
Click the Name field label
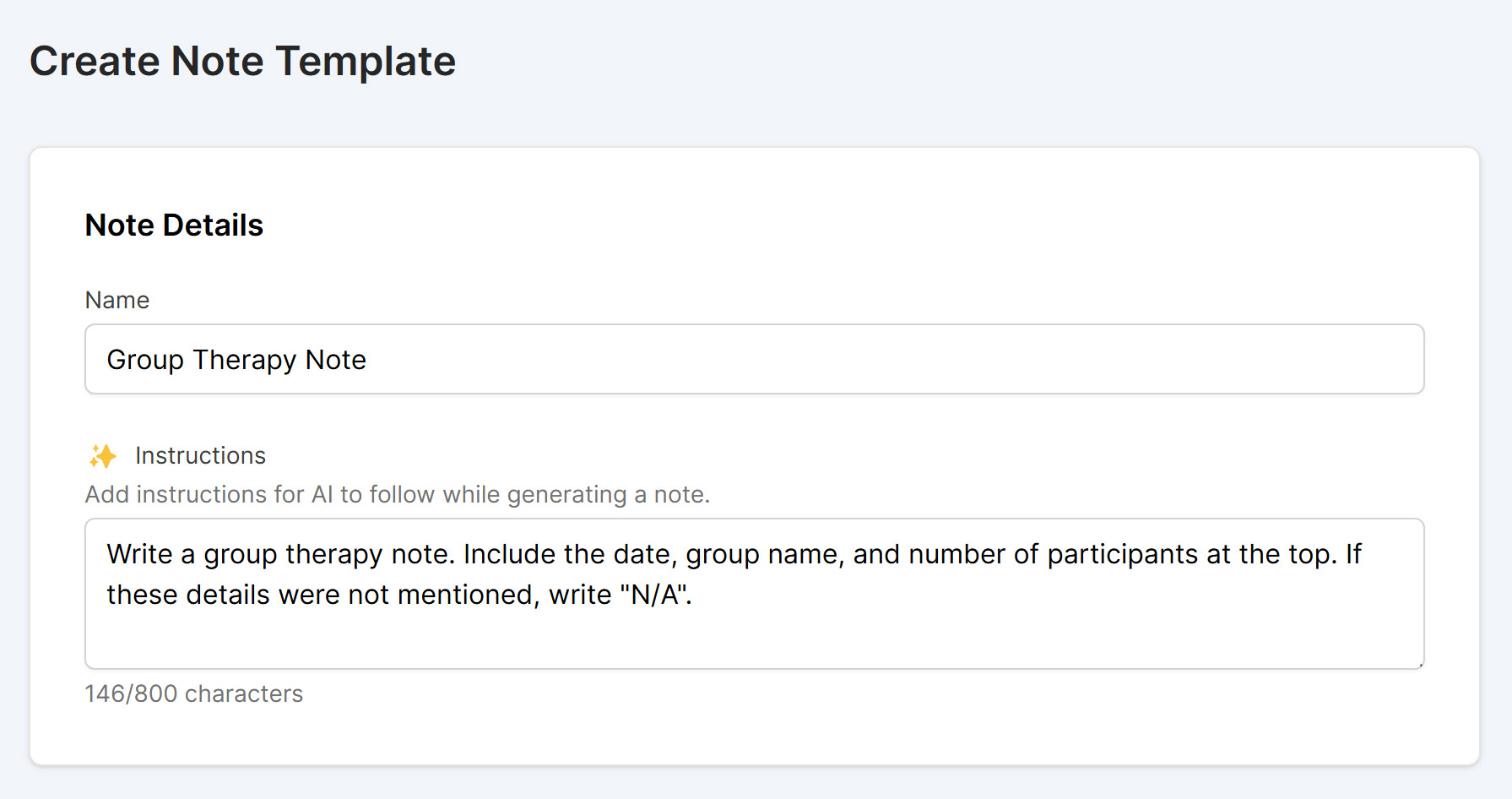point(117,300)
